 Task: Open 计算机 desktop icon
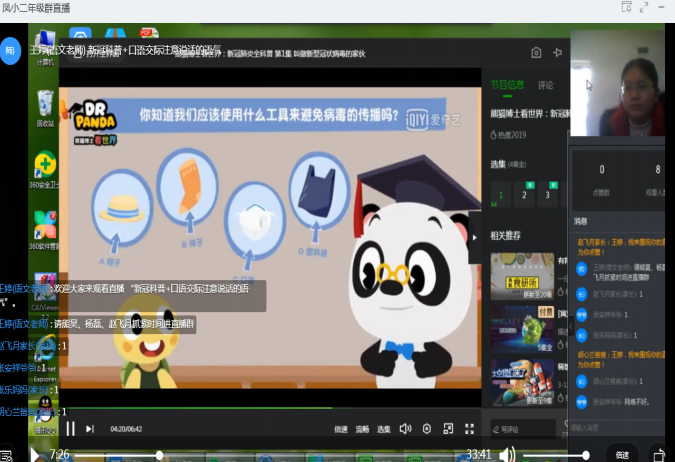pyautogui.click(x=45, y=48)
